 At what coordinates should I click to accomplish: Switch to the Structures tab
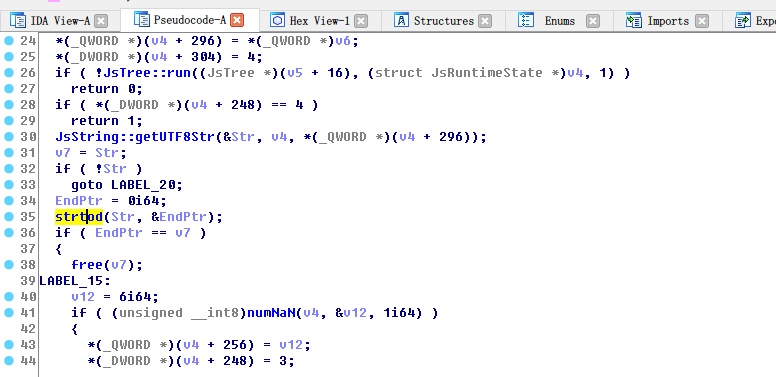pos(443,21)
